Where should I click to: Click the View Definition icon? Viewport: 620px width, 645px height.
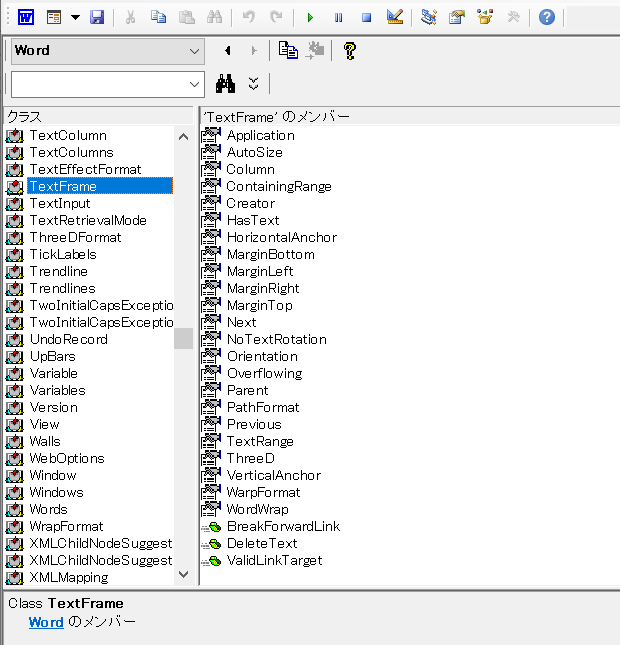315,51
